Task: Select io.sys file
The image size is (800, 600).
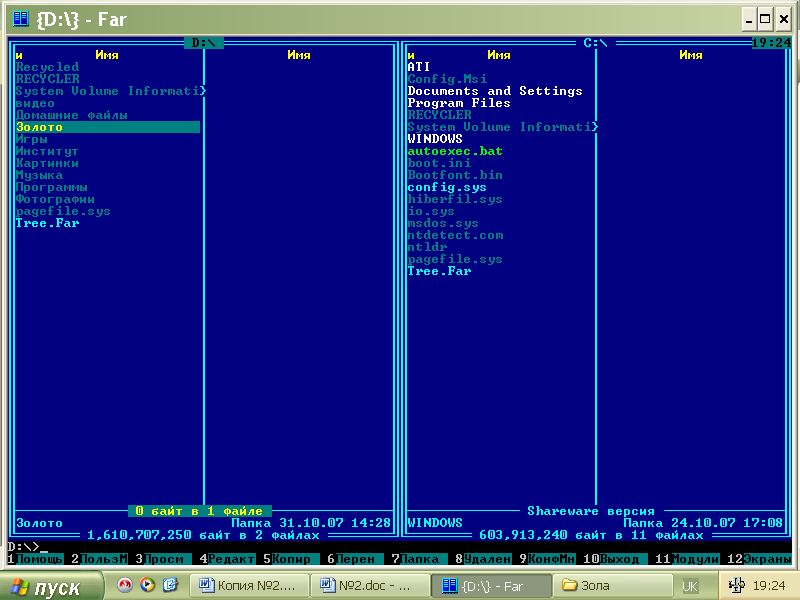Action: pos(431,211)
